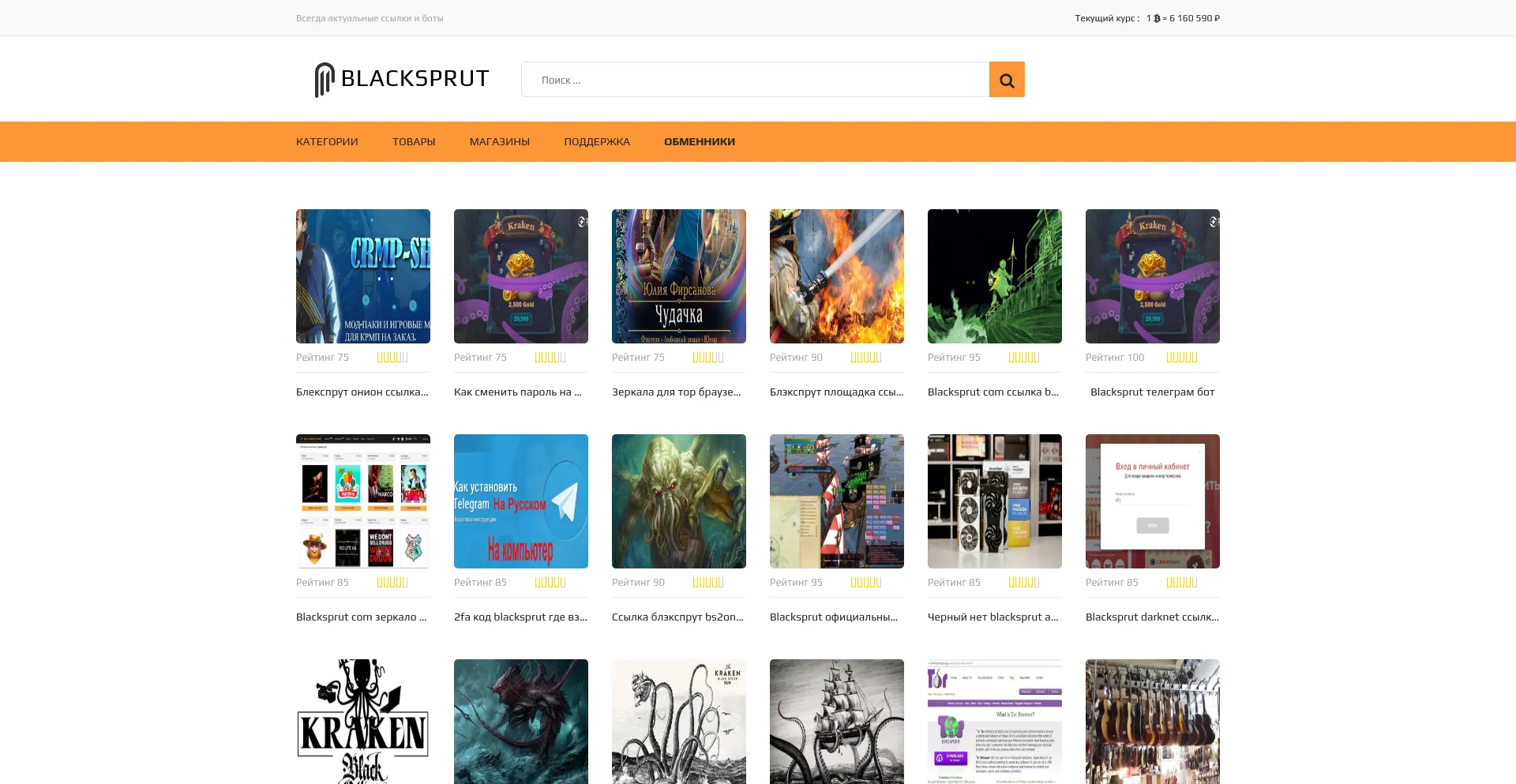Click stars above 'Как сменить пароль на ...'
Image resolution: width=1516 pixels, height=784 pixels.
[x=550, y=358]
